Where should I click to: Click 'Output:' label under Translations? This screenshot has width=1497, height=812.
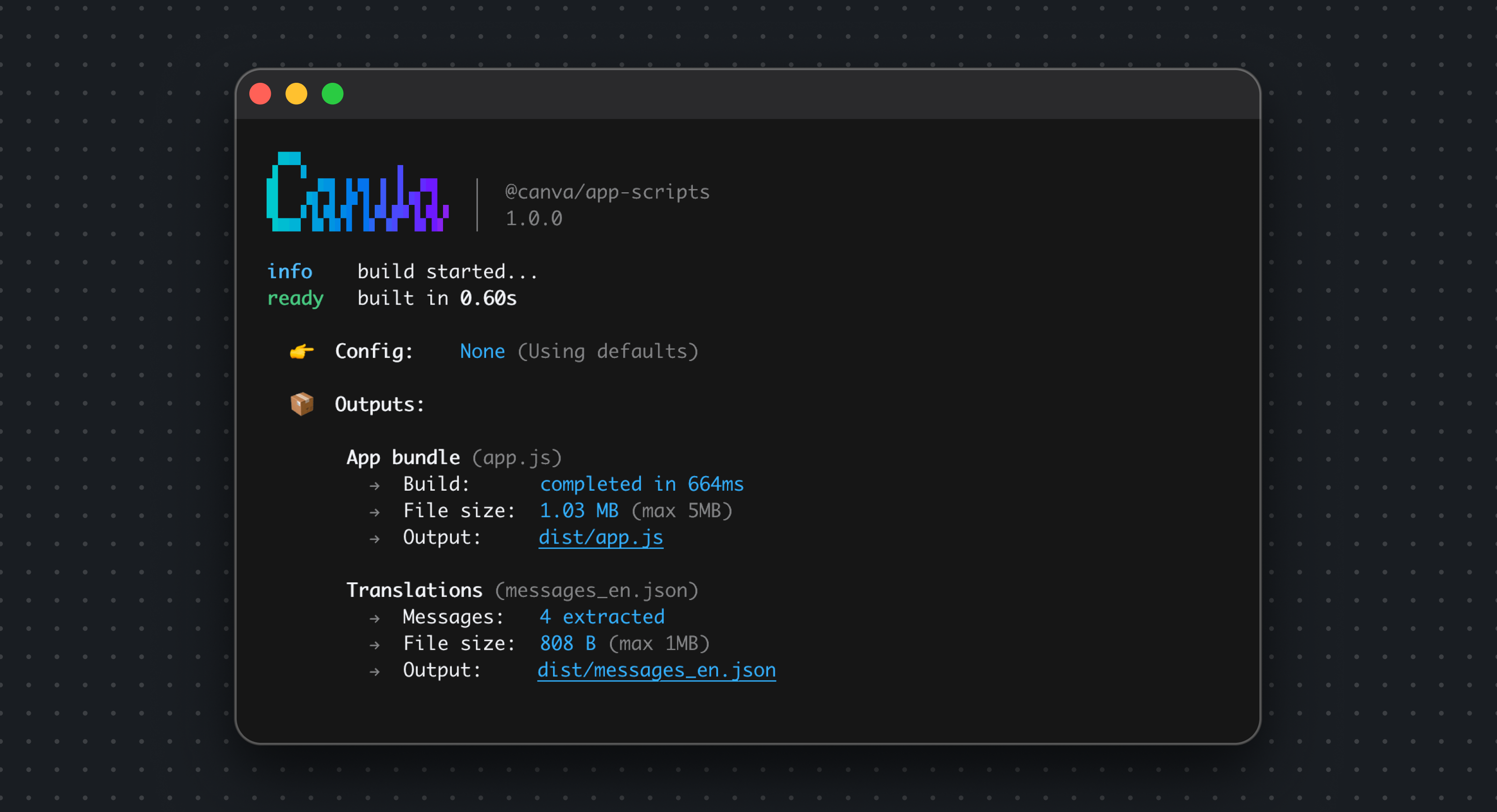pos(442,670)
